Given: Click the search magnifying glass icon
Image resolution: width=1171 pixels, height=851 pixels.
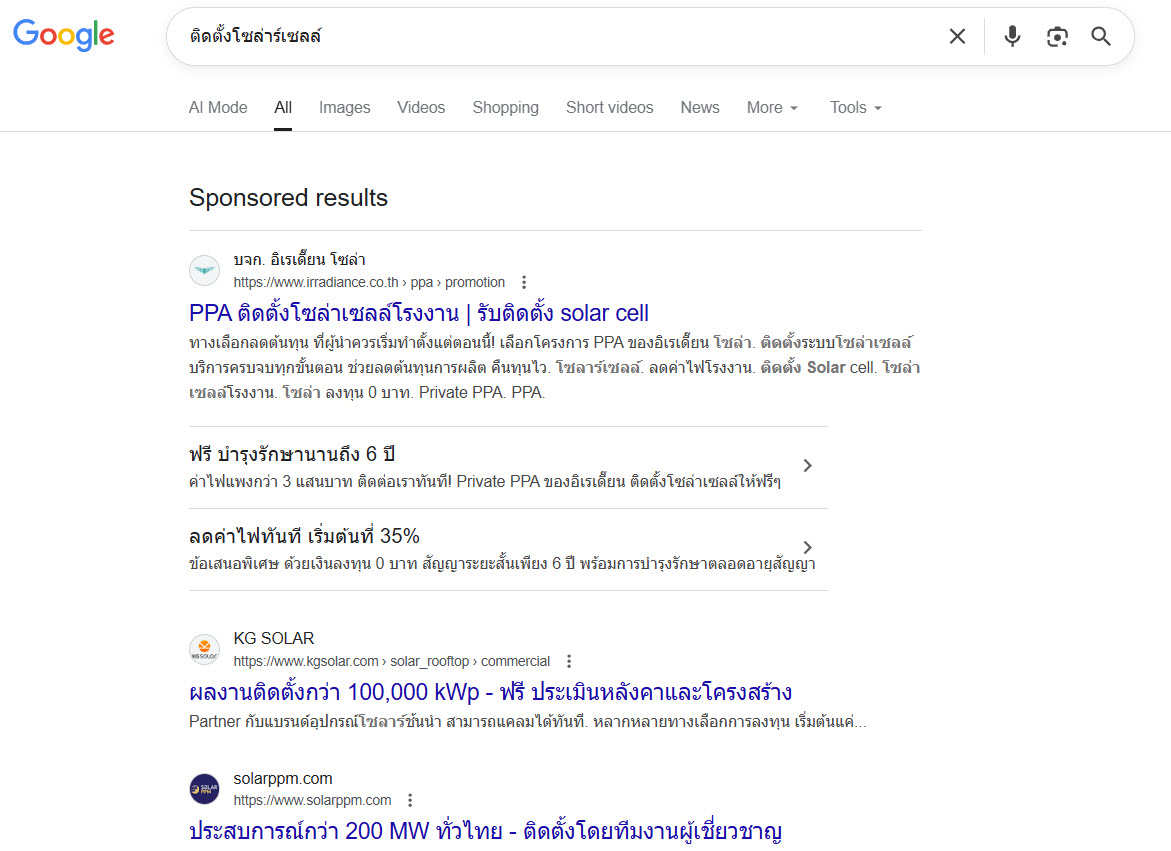Looking at the screenshot, I should (1101, 36).
